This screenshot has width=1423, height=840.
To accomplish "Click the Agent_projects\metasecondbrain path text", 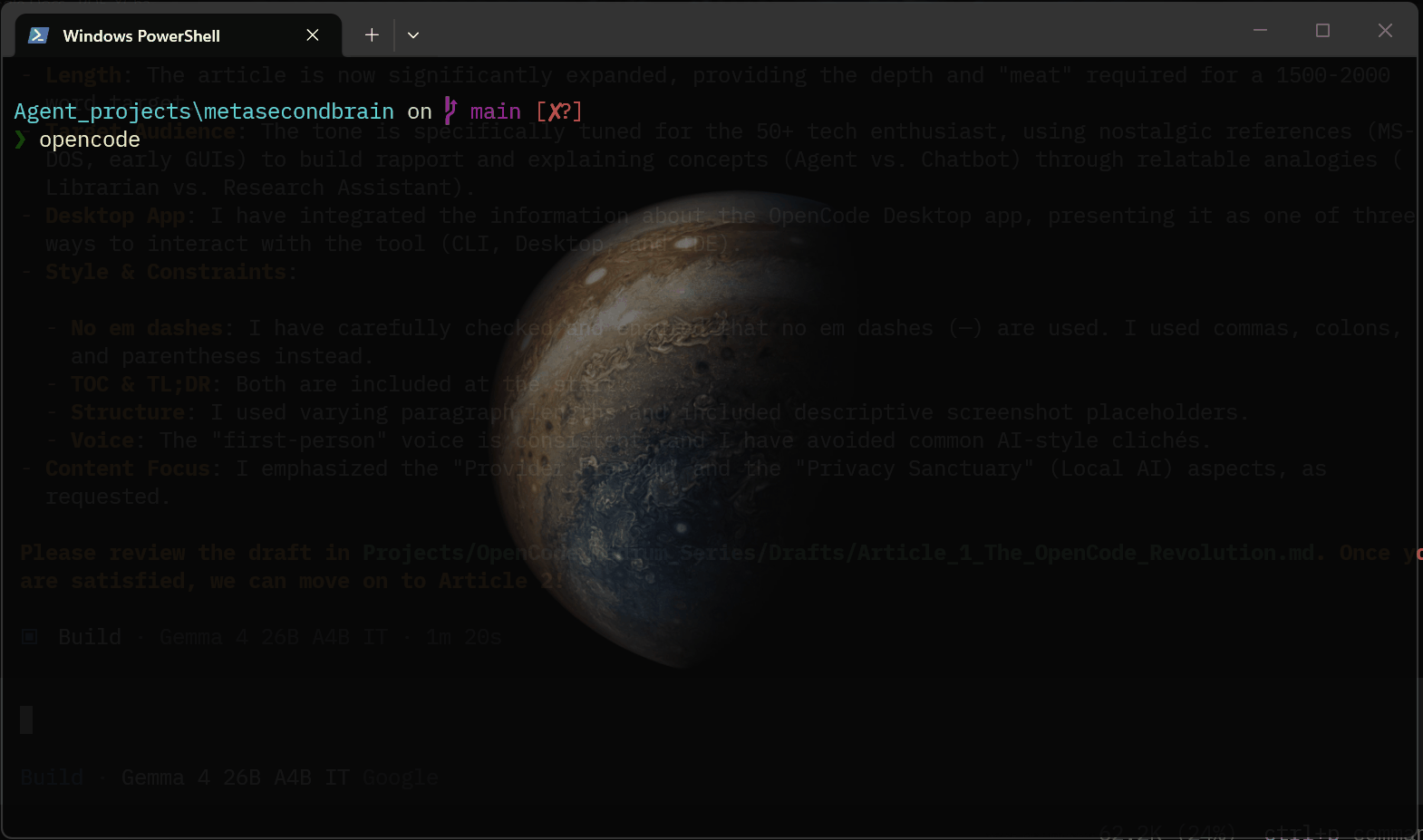I will click(x=204, y=111).
